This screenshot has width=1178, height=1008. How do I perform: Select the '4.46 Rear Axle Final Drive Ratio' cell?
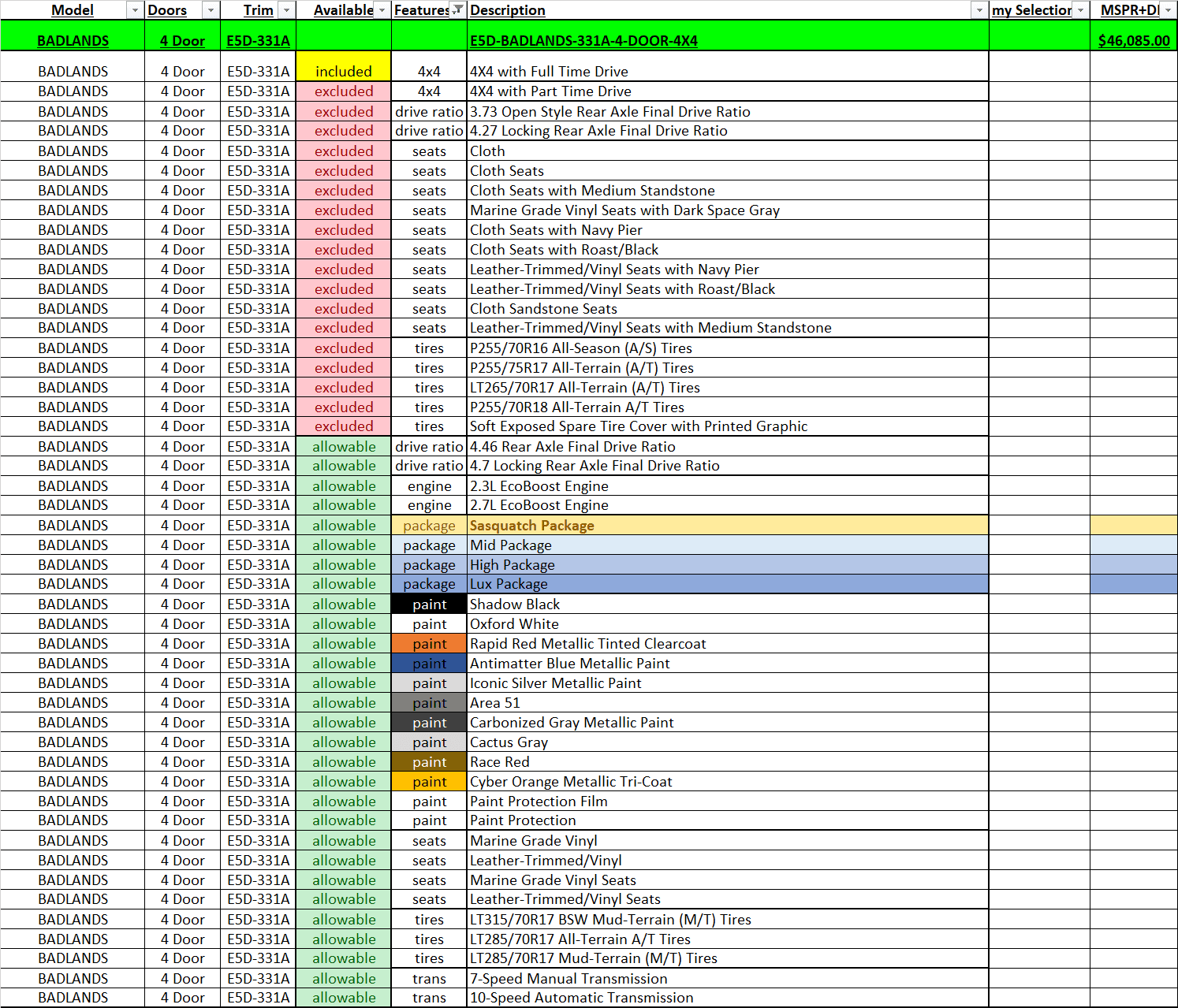point(729,447)
